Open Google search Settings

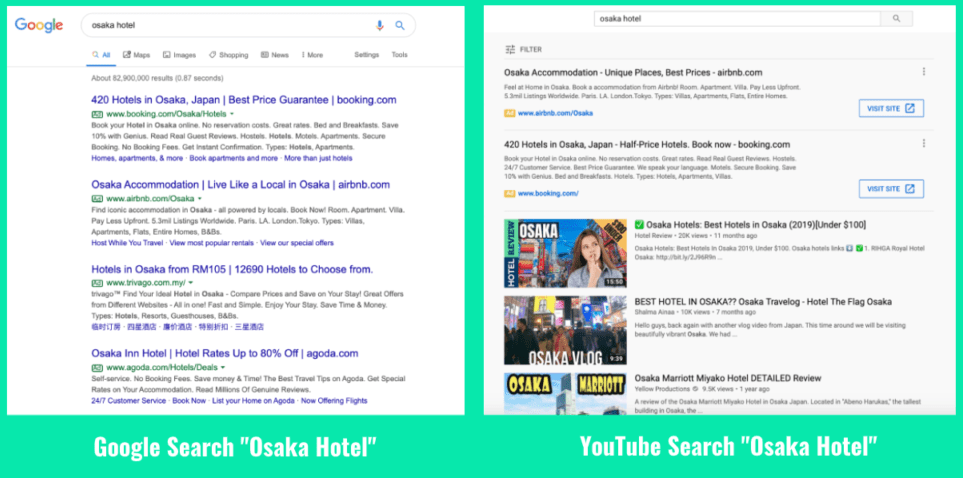(x=367, y=55)
